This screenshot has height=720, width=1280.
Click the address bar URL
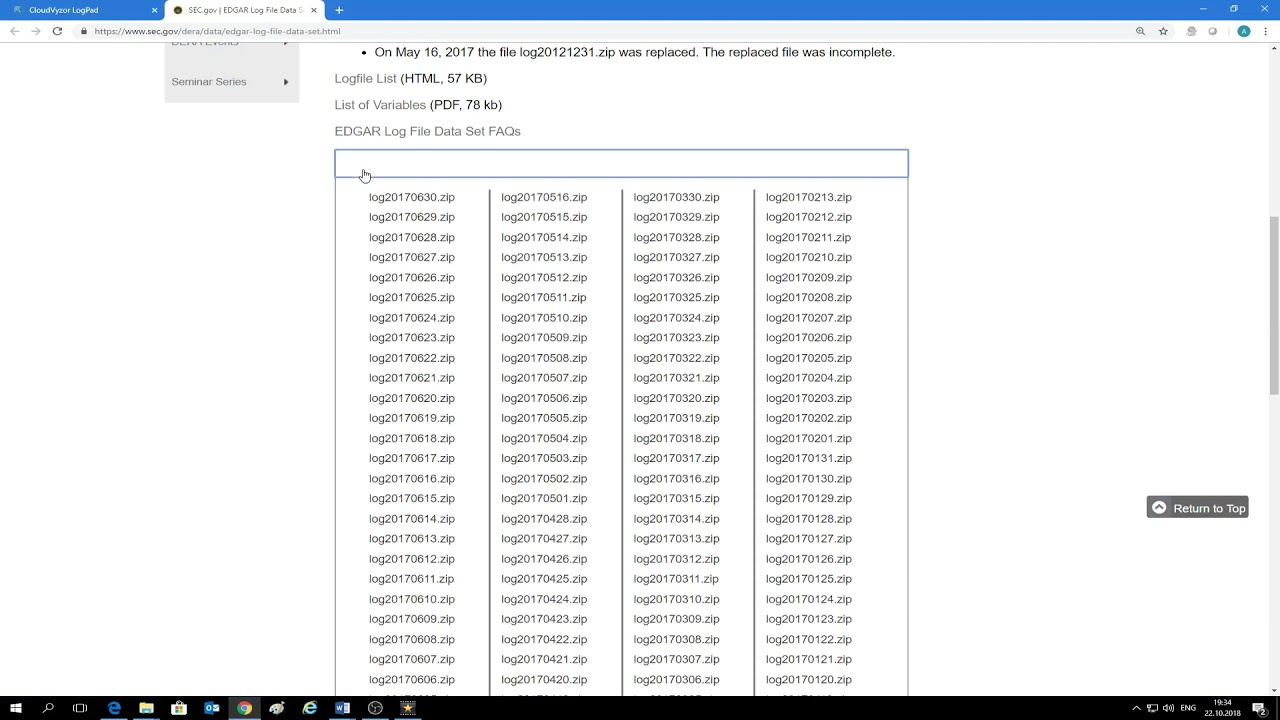point(217,31)
